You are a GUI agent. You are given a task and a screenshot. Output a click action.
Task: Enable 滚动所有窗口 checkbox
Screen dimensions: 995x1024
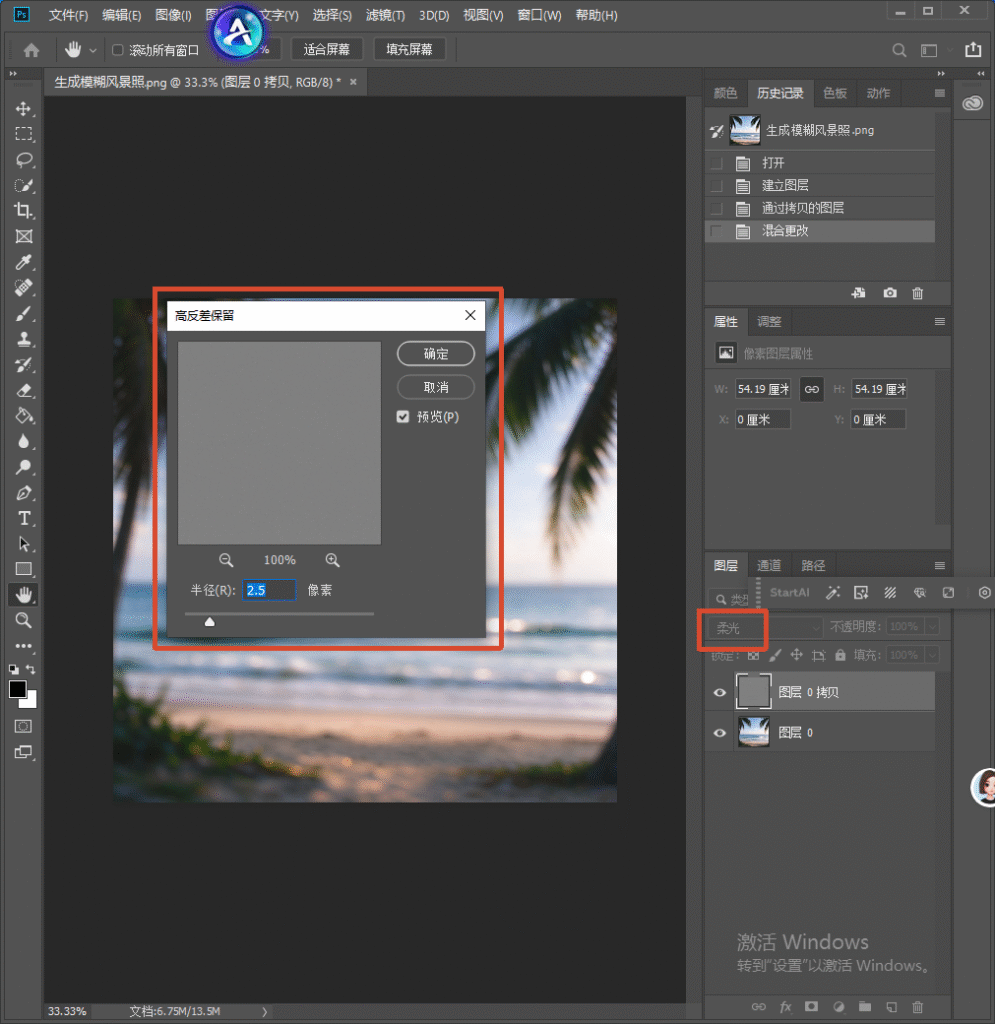(x=118, y=50)
